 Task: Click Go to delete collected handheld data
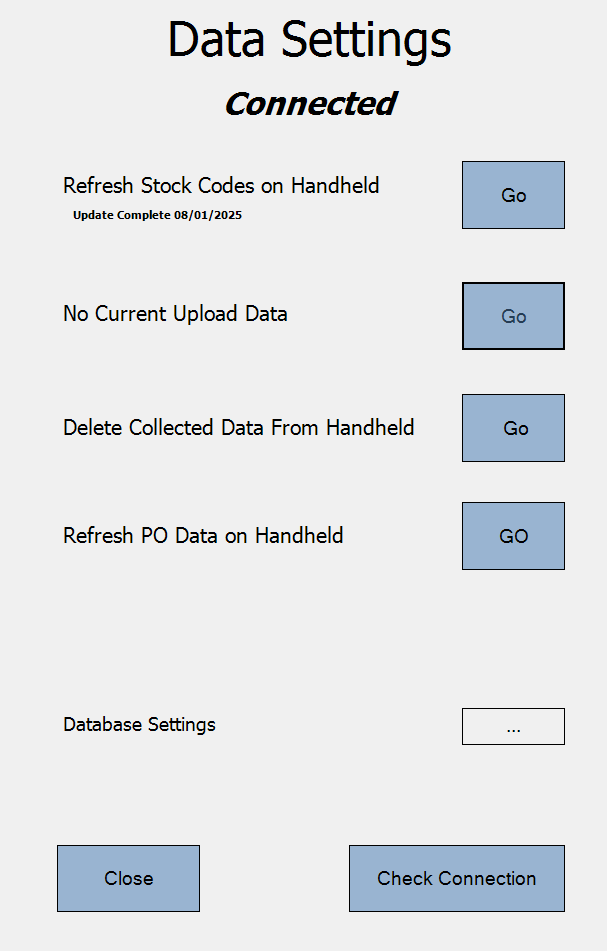click(513, 428)
